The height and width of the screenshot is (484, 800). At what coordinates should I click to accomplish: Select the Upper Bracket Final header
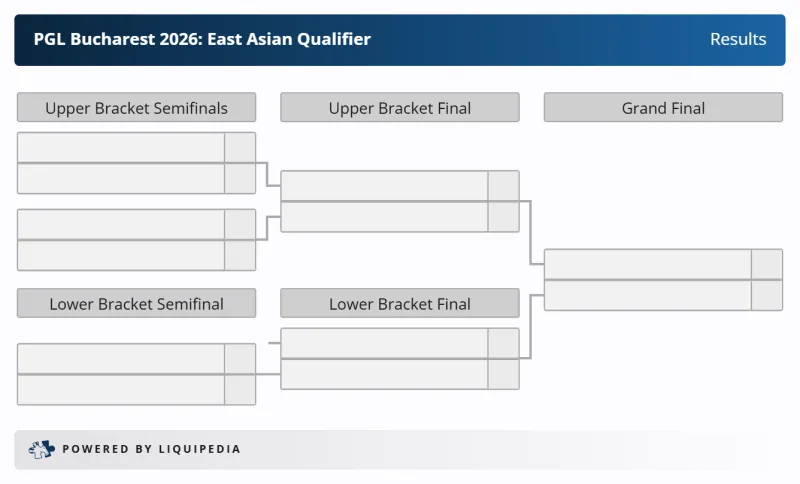coord(400,108)
